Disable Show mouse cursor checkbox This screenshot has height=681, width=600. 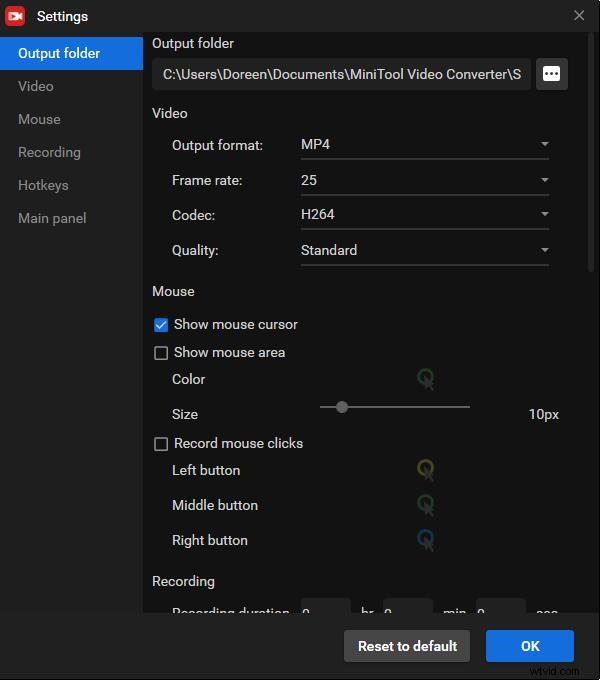161,325
